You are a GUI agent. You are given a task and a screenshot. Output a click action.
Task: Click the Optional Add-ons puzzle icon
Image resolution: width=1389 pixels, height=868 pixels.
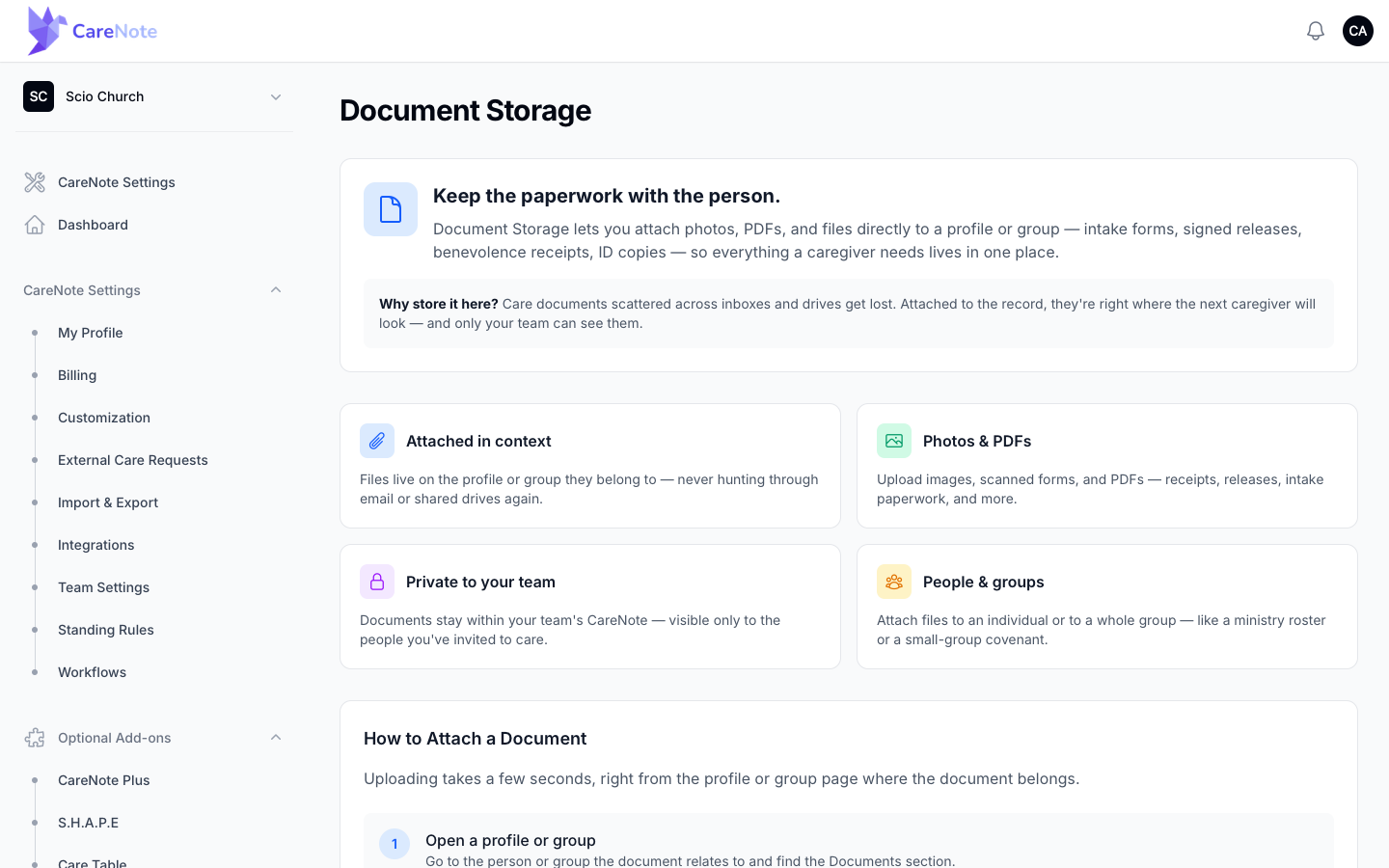(35, 738)
